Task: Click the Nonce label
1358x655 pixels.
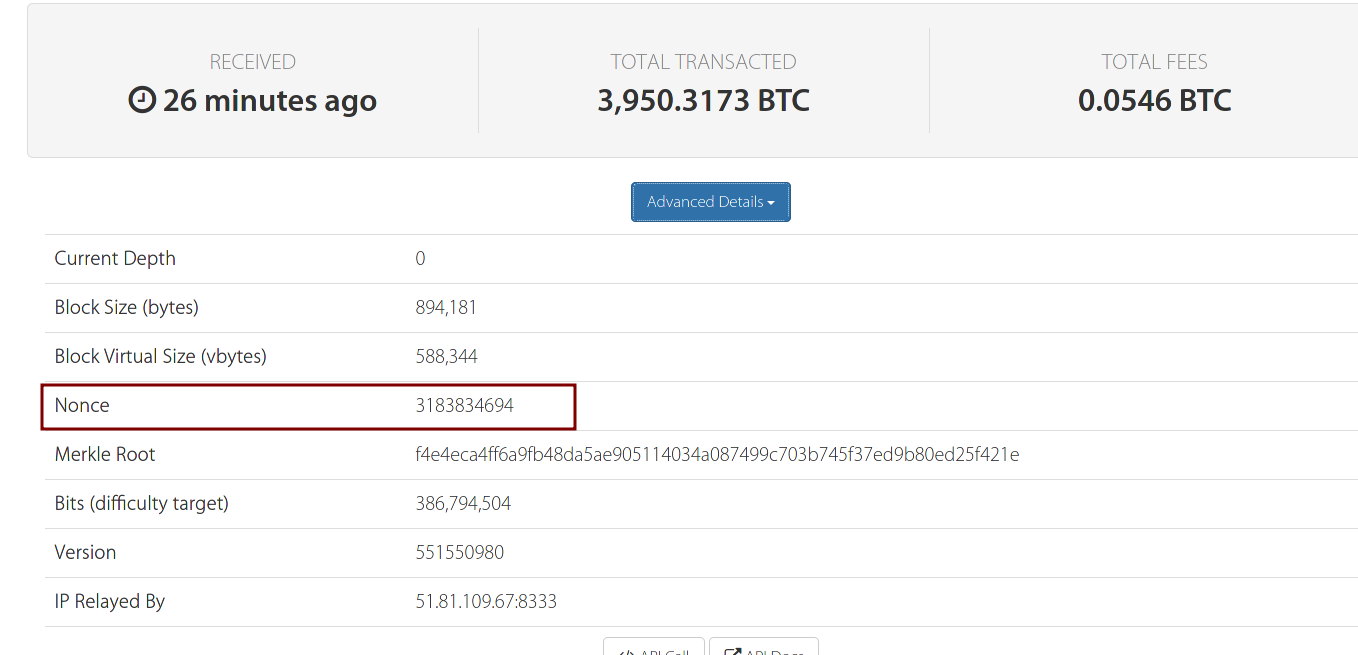Action: tap(82, 405)
